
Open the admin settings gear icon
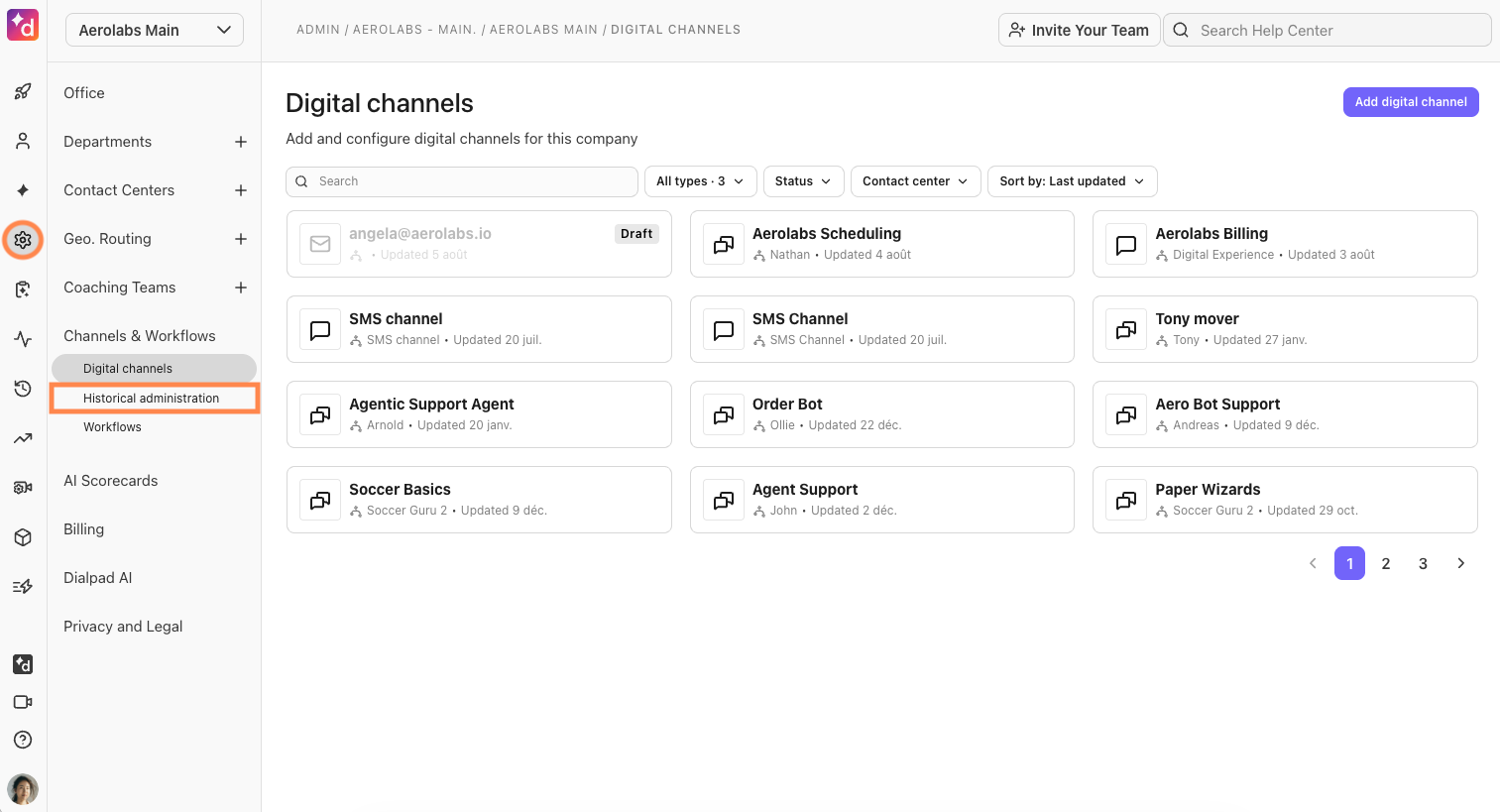tap(23, 240)
